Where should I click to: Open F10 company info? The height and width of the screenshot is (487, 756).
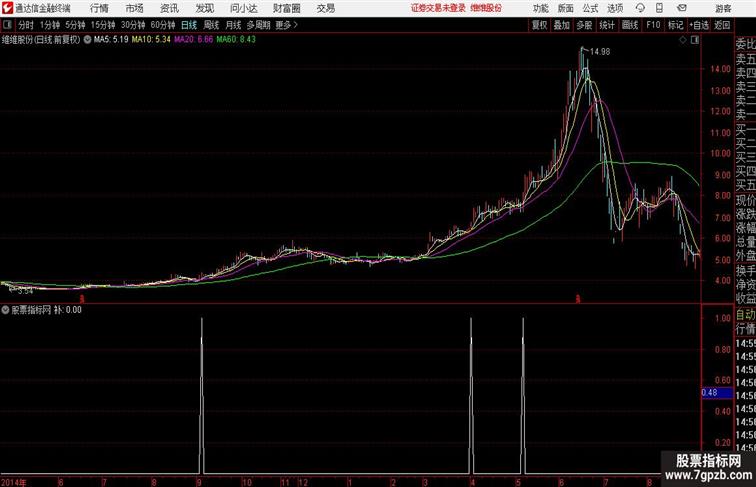(x=653, y=25)
